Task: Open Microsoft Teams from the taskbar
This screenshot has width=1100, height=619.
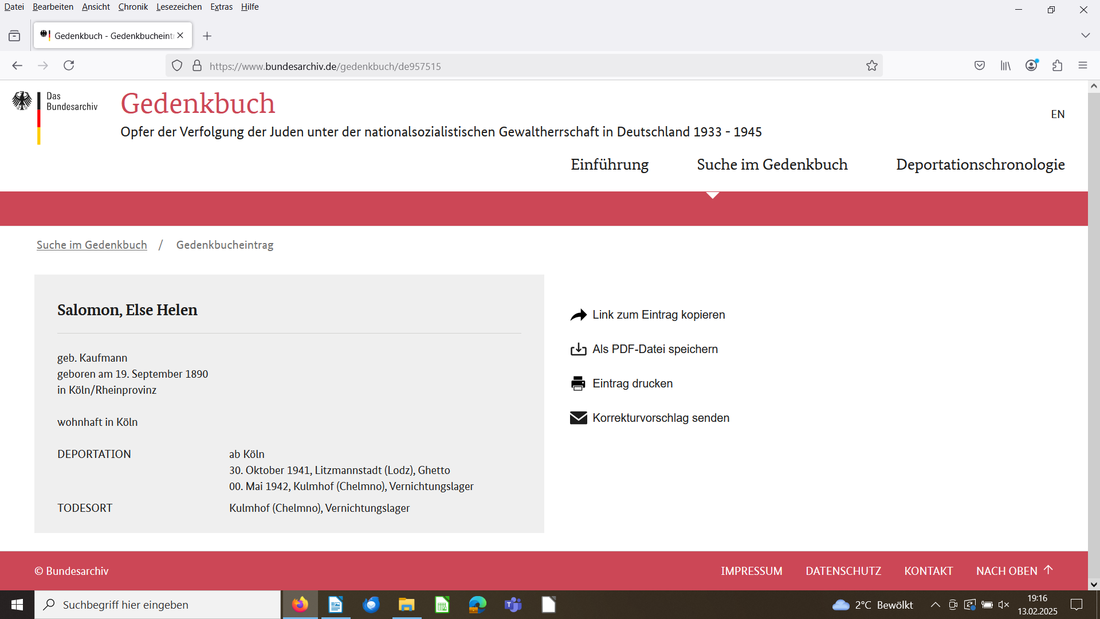Action: coord(513,604)
